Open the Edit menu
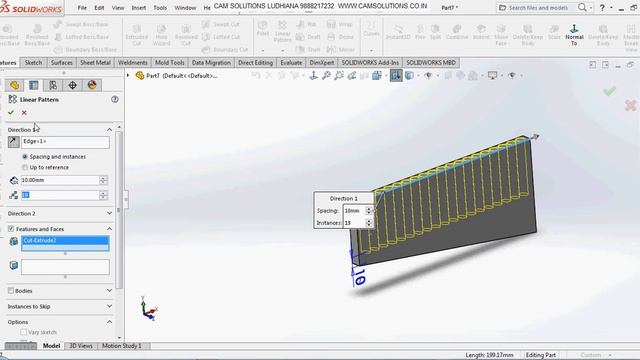This screenshot has height=360, width=640. coord(99,8)
